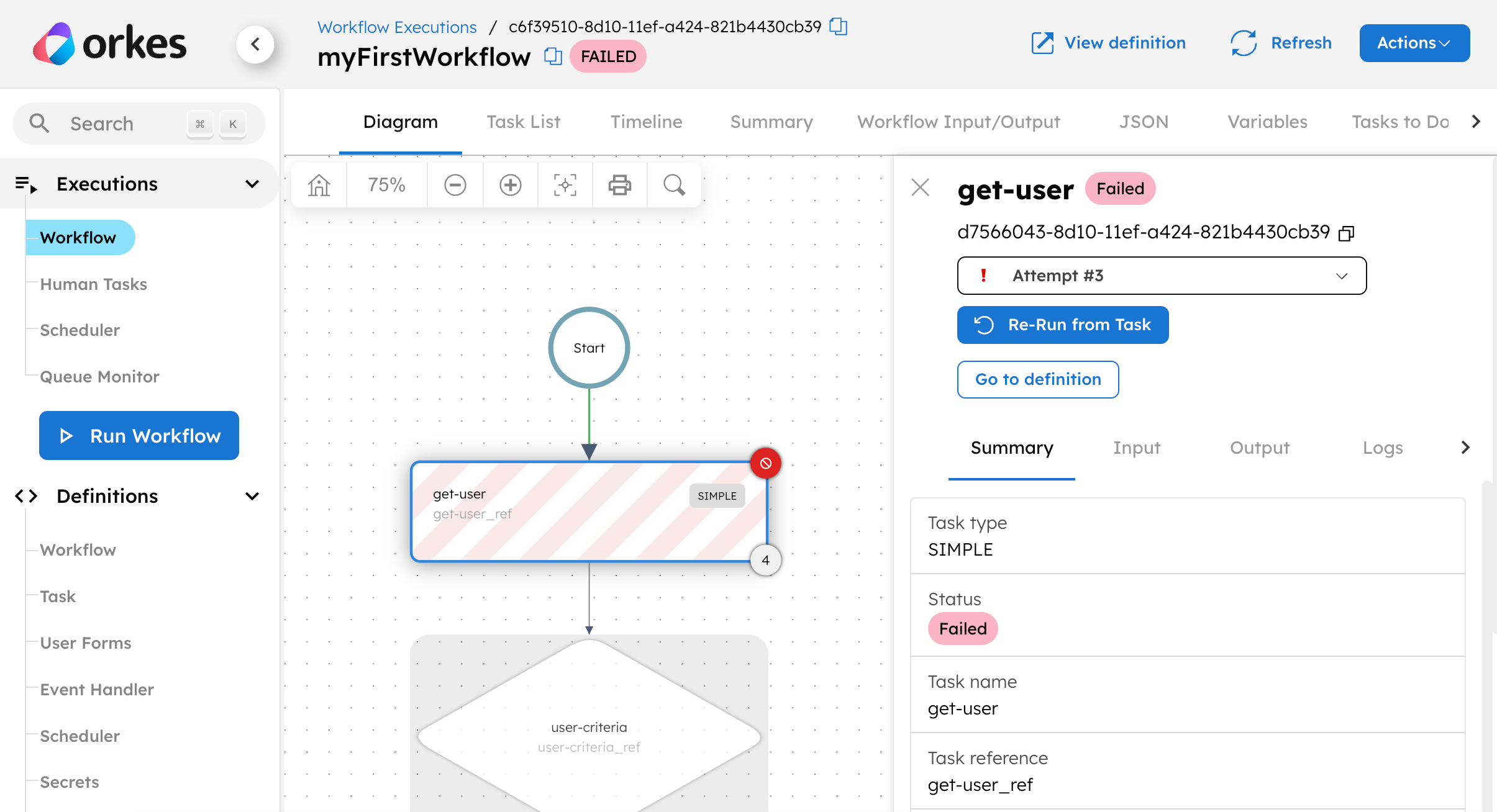The image size is (1497, 812).
Task: Select the Task List tab
Action: click(x=524, y=121)
